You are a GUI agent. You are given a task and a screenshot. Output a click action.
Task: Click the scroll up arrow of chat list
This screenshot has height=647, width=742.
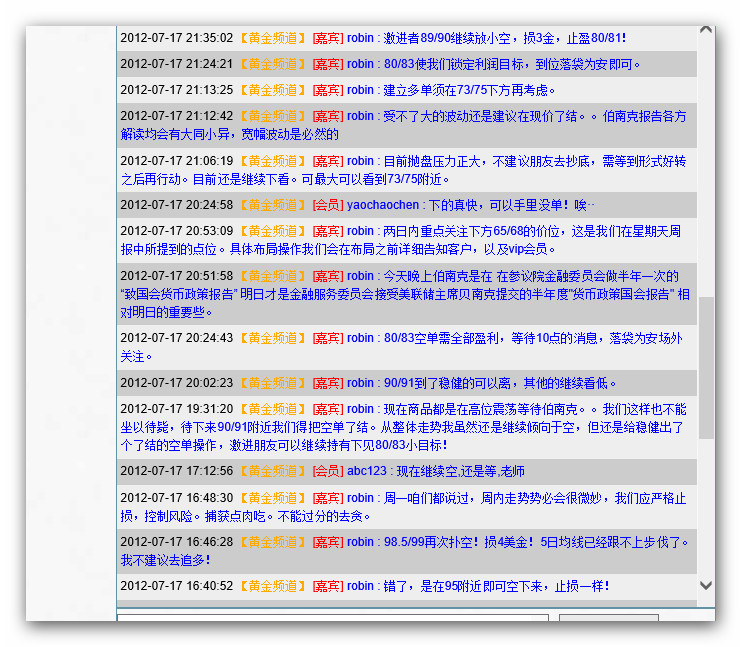706,30
